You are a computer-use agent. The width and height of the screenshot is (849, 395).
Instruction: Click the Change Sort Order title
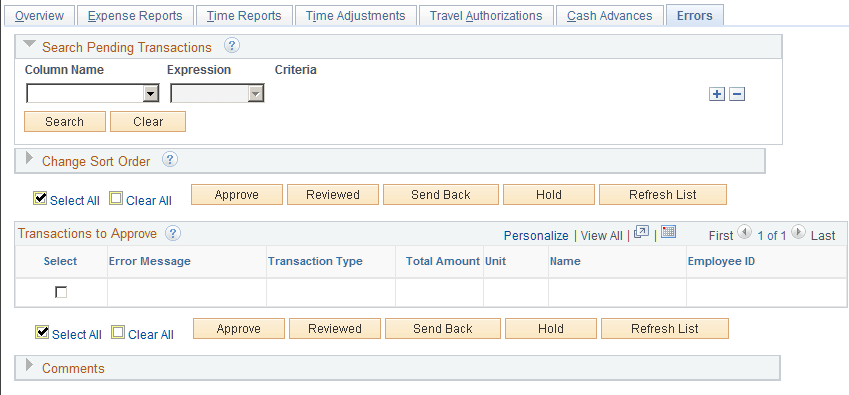(x=96, y=161)
